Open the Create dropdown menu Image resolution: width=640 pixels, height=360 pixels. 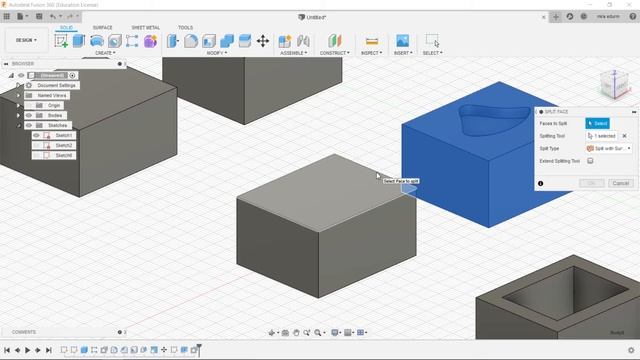[105, 53]
